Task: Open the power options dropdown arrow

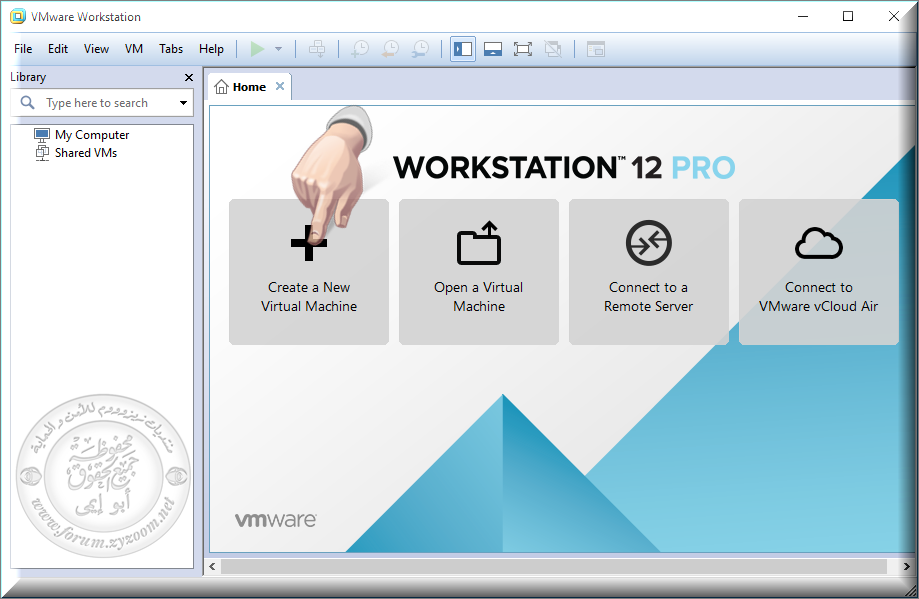Action: pos(278,49)
